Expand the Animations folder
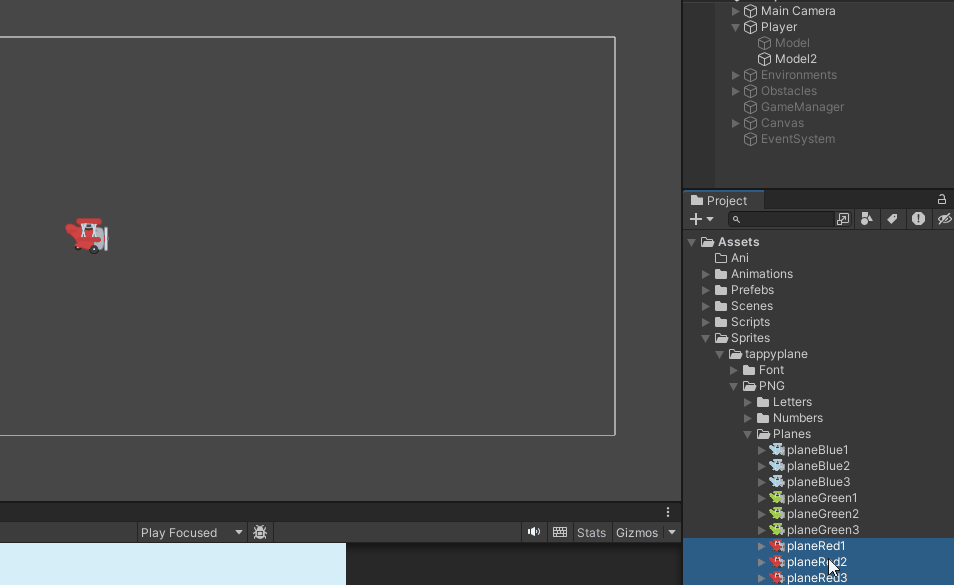Viewport: 954px width, 585px height. pyautogui.click(x=706, y=274)
